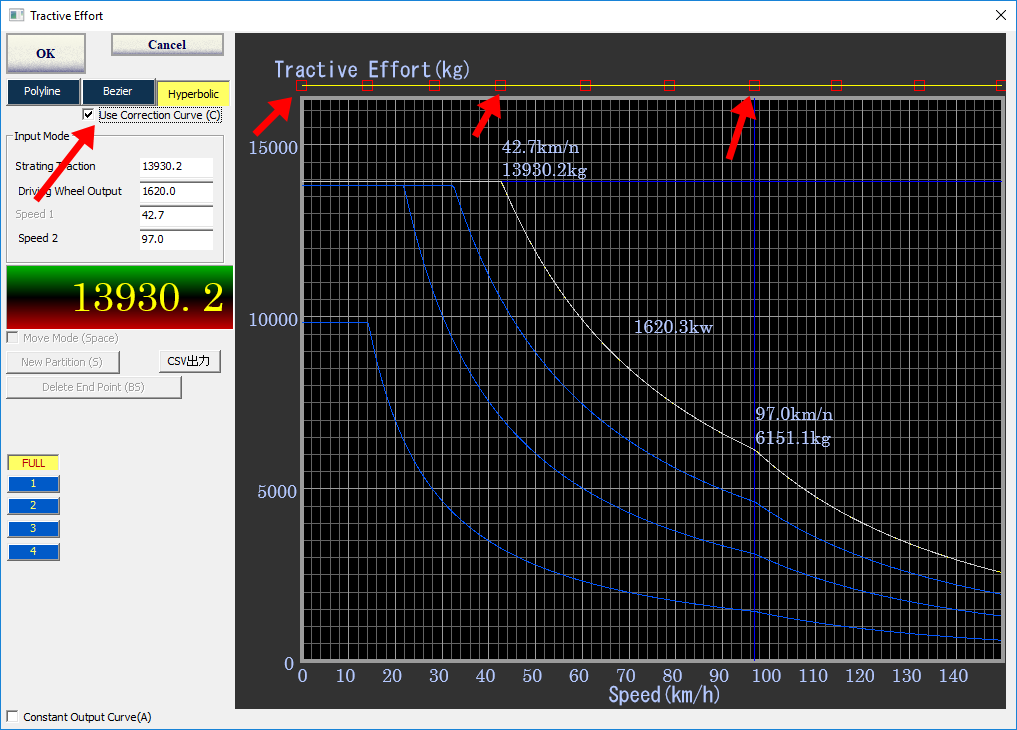Open the Hyperbolic curve tab
Viewport: 1017px width, 730px height.
(x=193, y=94)
